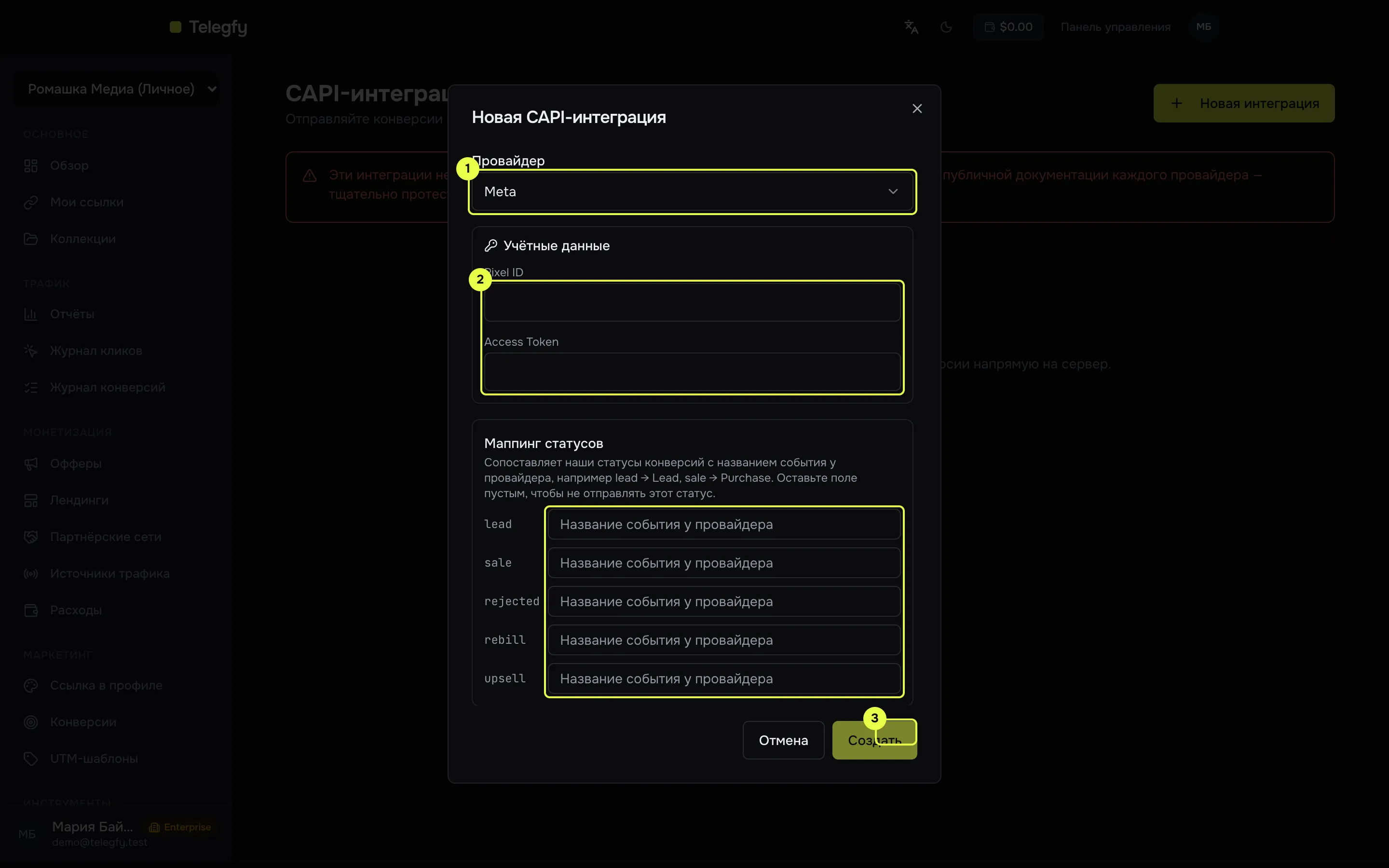Toggle dark mode moon icon
This screenshot has height=868, width=1389.
click(x=946, y=27)
